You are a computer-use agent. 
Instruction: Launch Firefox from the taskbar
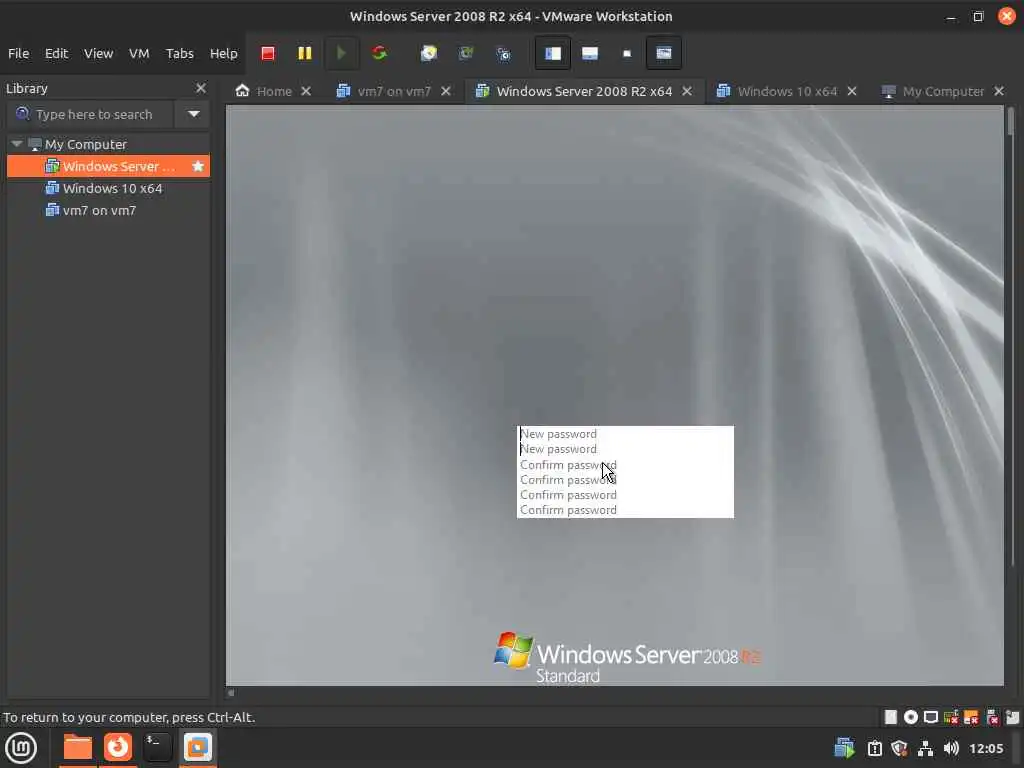118,748
